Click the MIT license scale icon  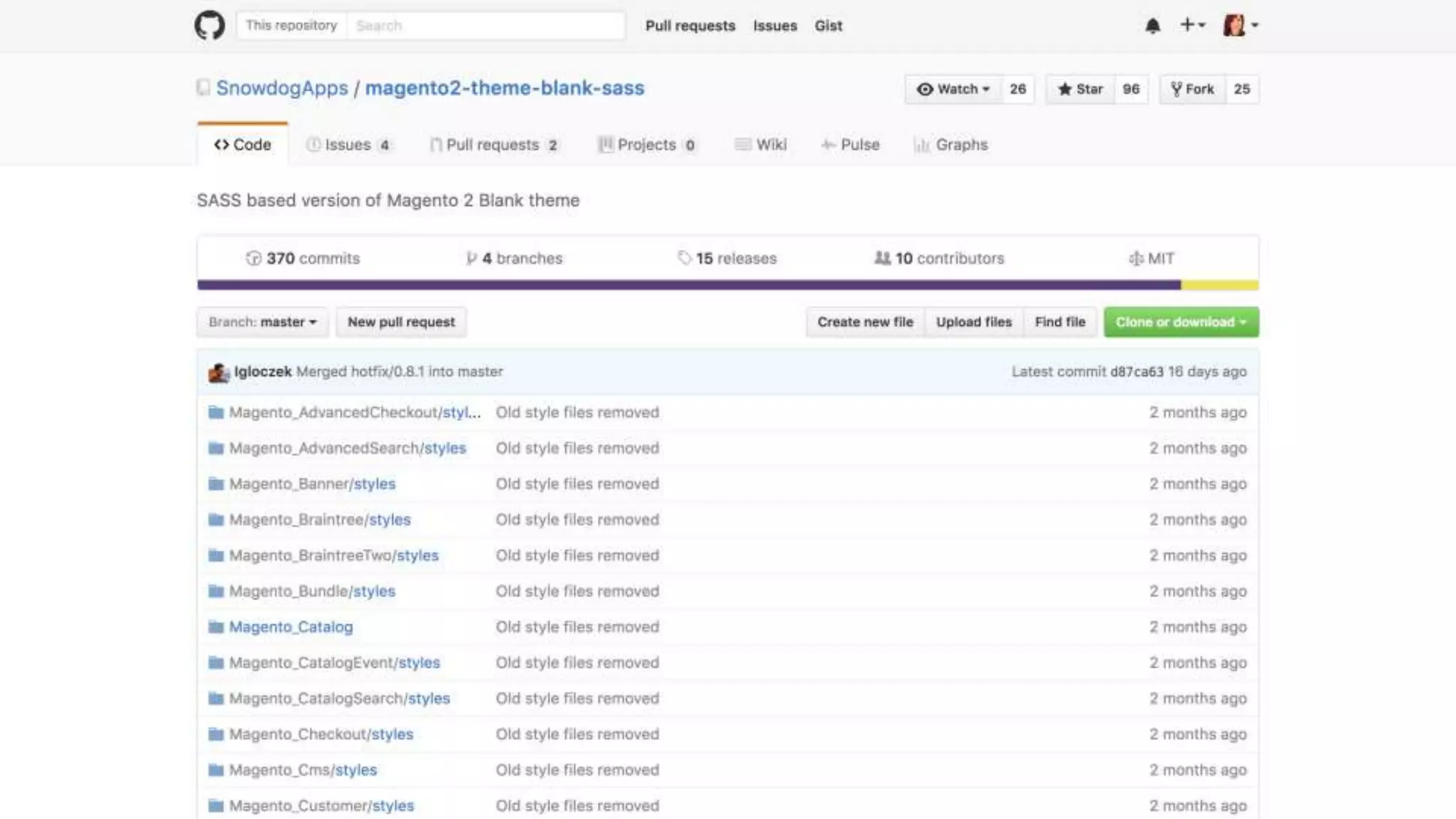tap(1135, 258)
